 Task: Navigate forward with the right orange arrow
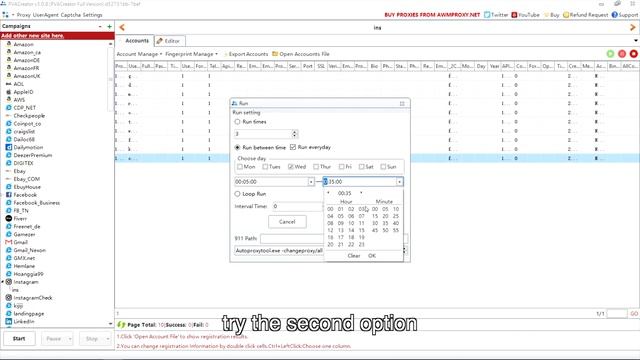tap(633, 27)
